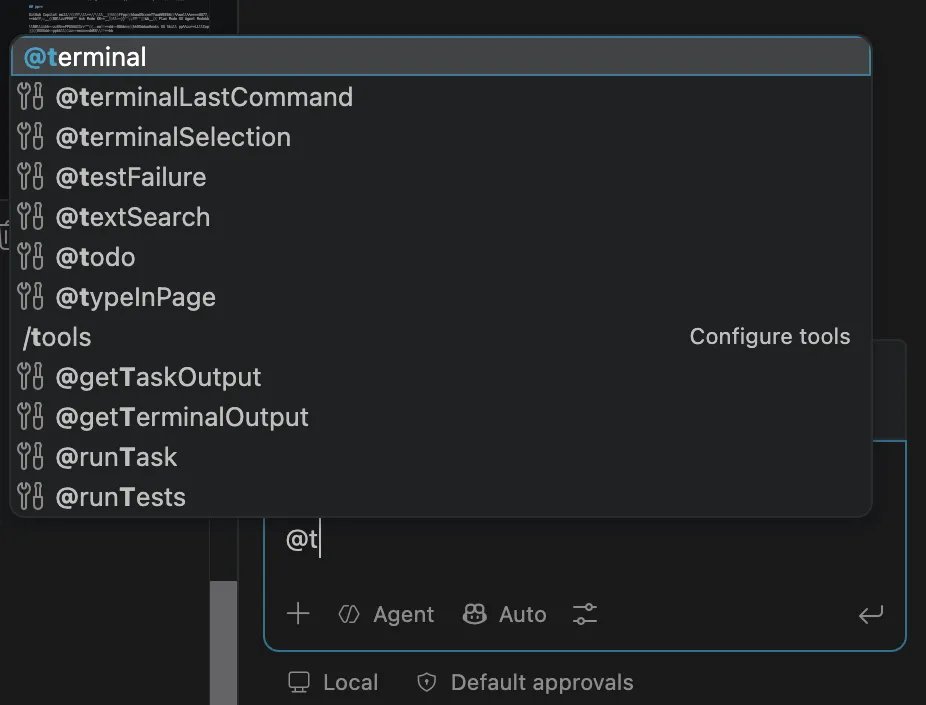Click Default approvals shield button
926x705 pixels.
point(525,682)
